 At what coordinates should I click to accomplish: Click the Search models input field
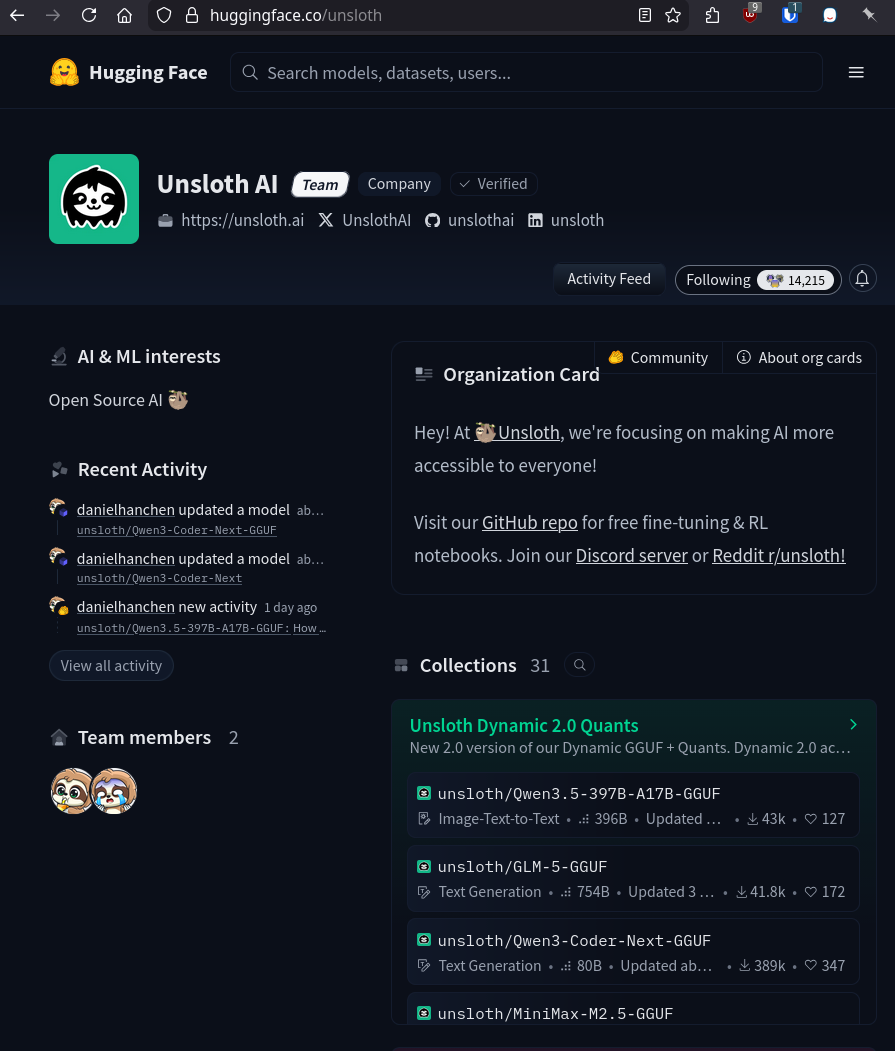[x=526, y=72]
